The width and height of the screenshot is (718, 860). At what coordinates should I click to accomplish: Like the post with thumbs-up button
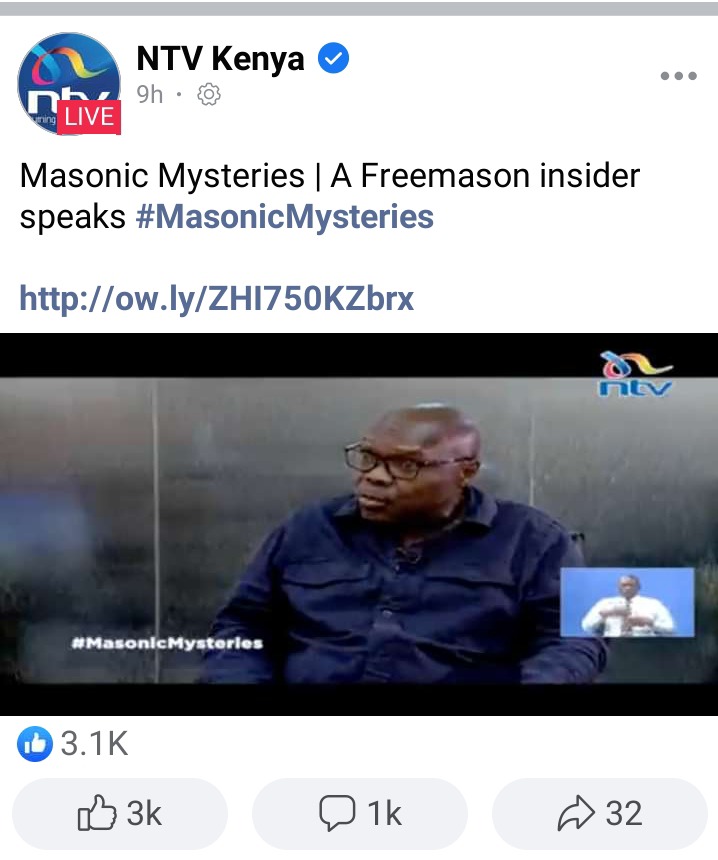(x=120, y=813)
